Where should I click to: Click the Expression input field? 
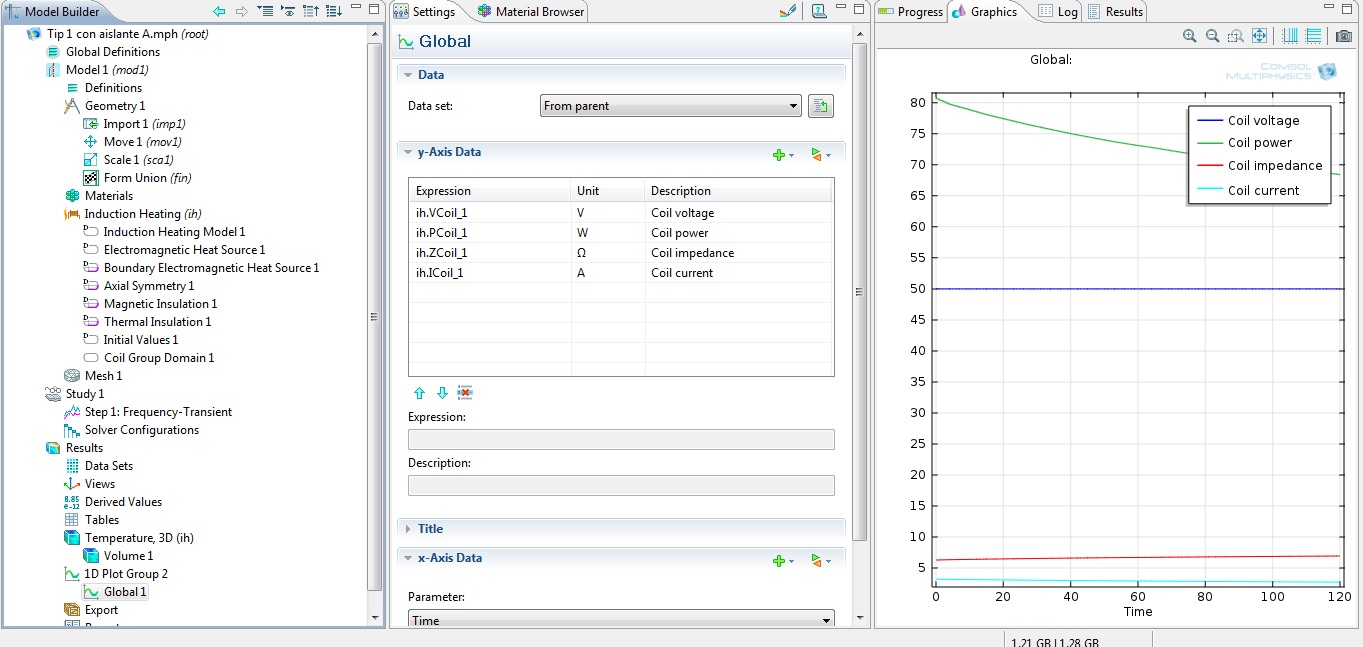[621, 440]
